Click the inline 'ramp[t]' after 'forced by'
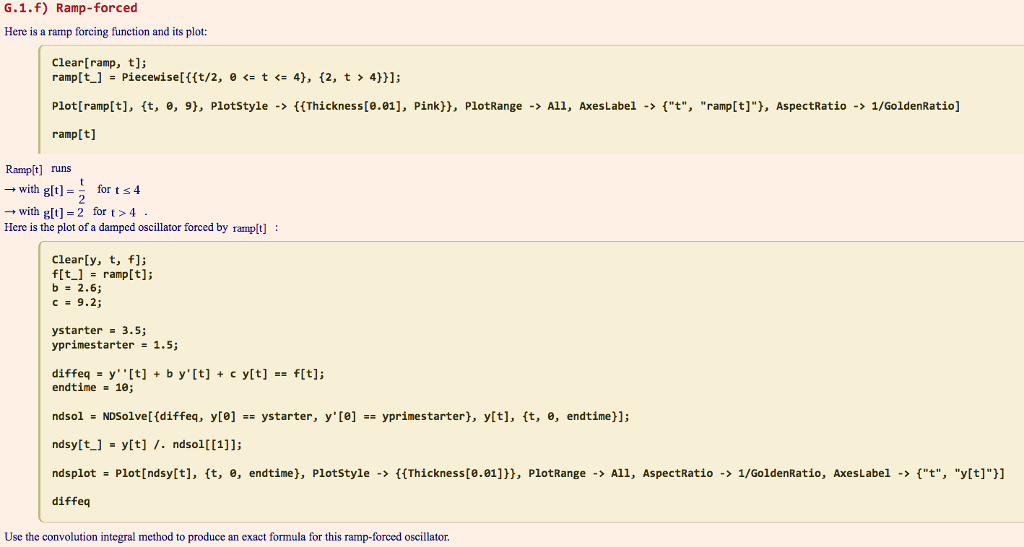 [x=249, y=228]
